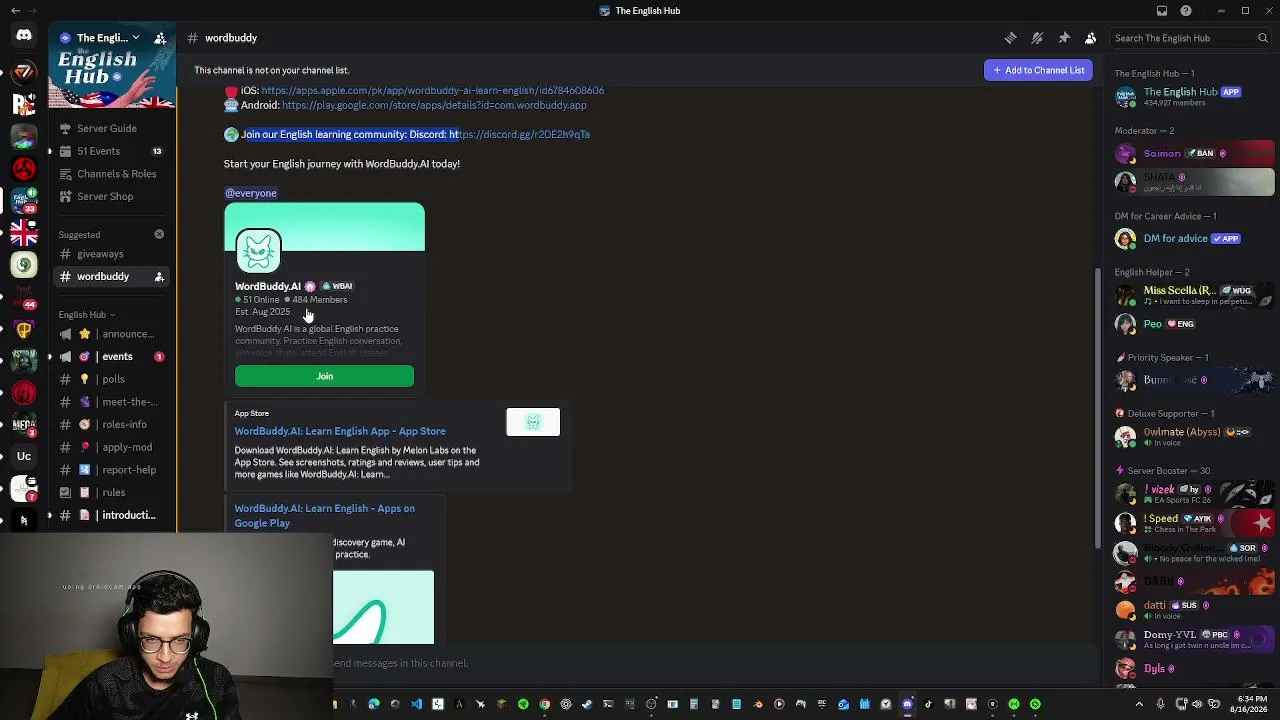Open WordBuddy.AI Google Play link title
The image size is (1280, 720).
coord(324,515)
